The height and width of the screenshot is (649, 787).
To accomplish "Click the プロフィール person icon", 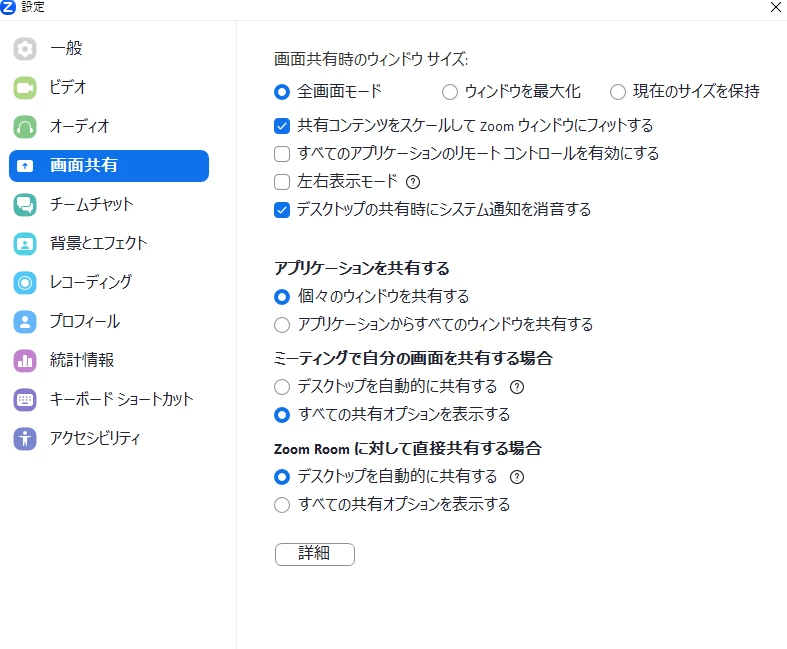I will [25, 322].
